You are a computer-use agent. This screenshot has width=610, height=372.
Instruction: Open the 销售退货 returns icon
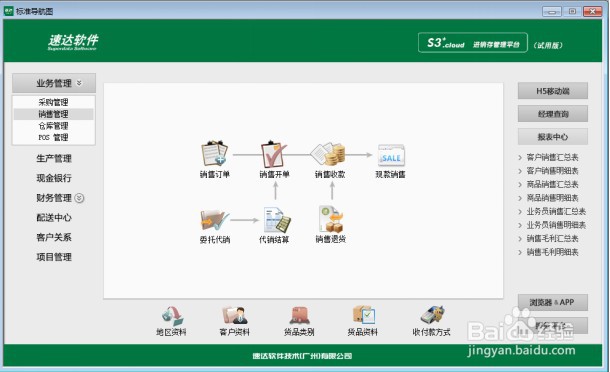coord(331,219)
